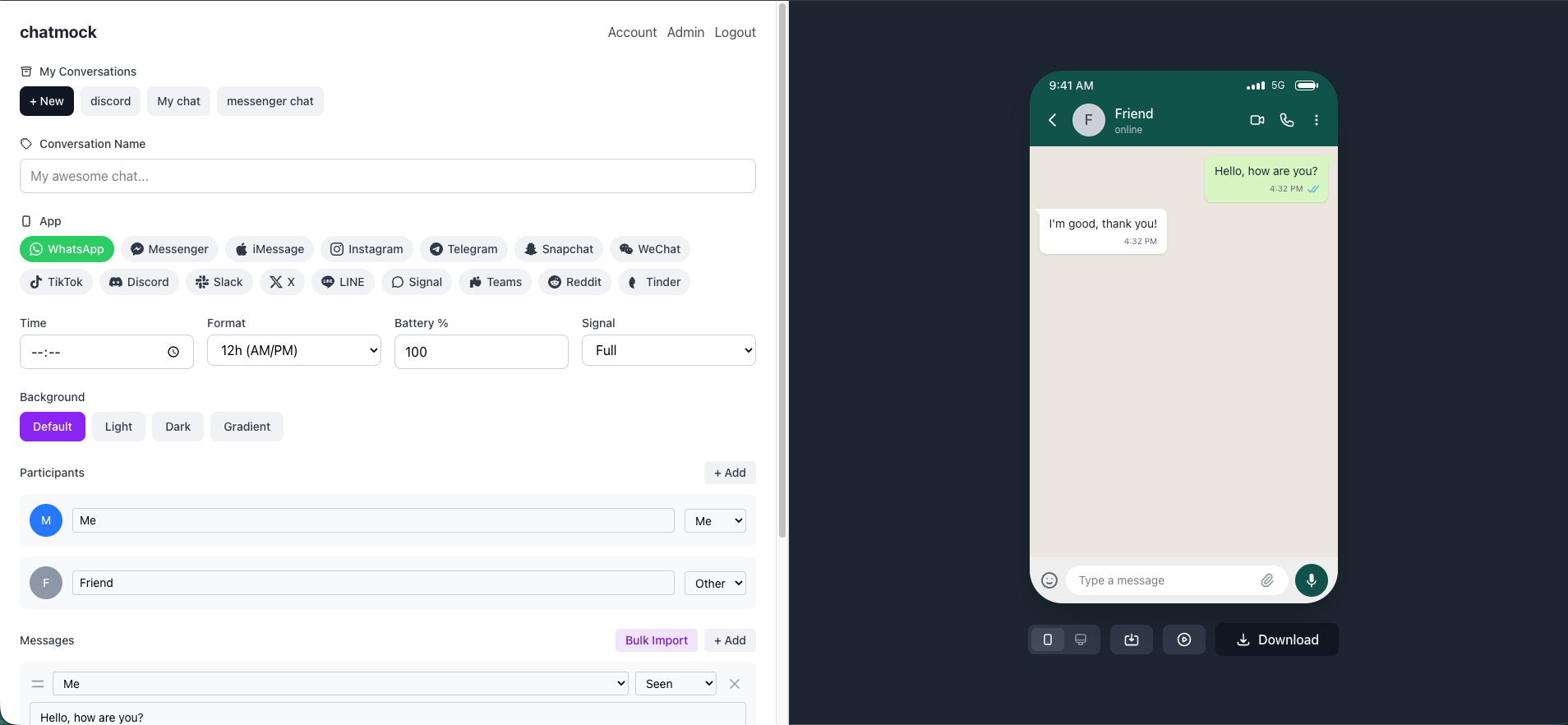The image size is (1568, 725).
Task: Remove the first message with X icon
Action: (735, 684)
